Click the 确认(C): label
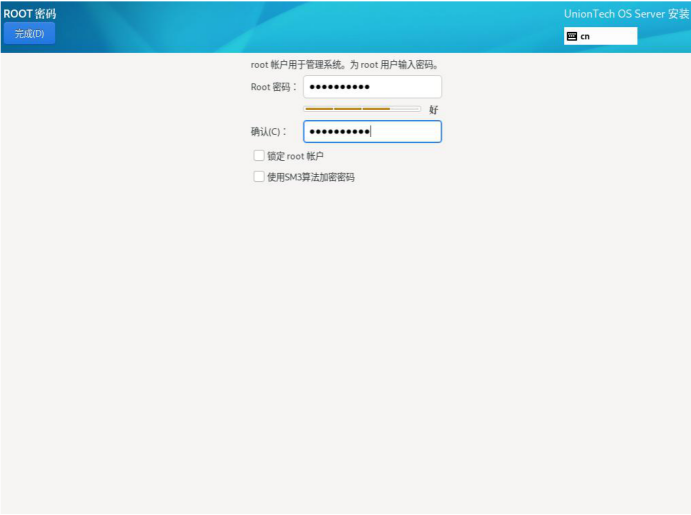This screenshot has width=691, height=515. click(268, 131)
